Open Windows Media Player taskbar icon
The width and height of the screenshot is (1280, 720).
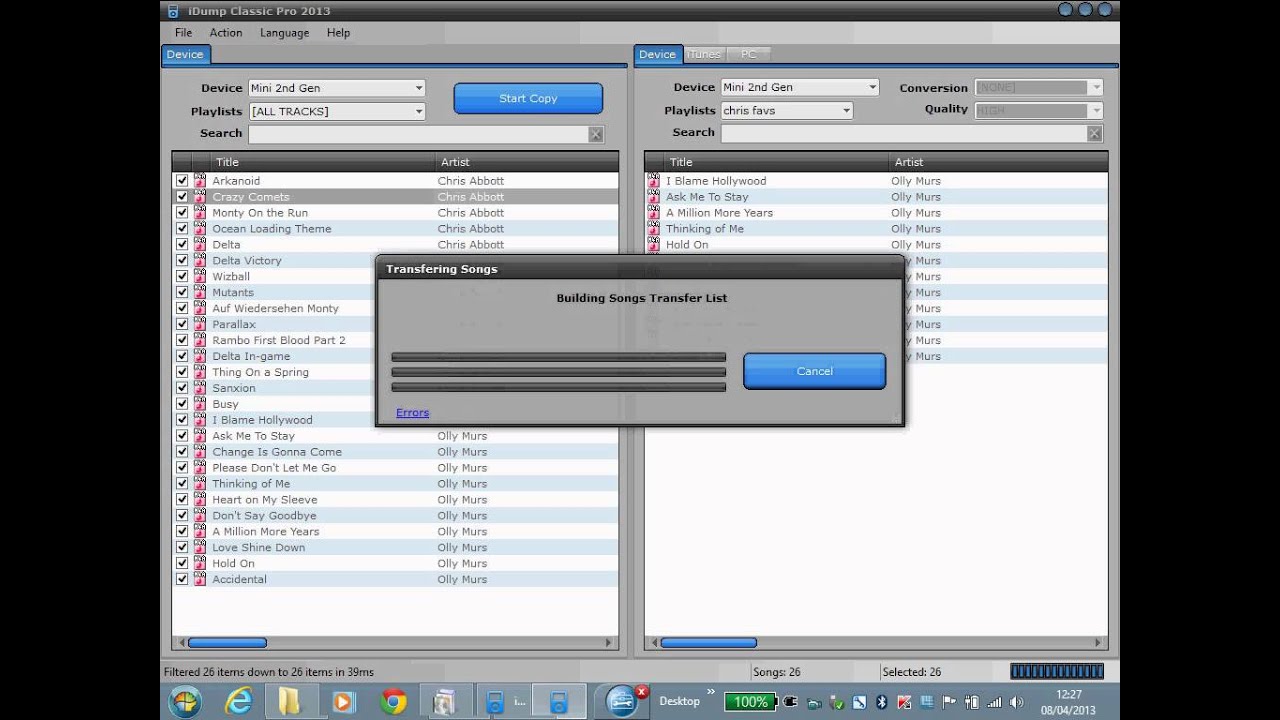pos(342,702)
